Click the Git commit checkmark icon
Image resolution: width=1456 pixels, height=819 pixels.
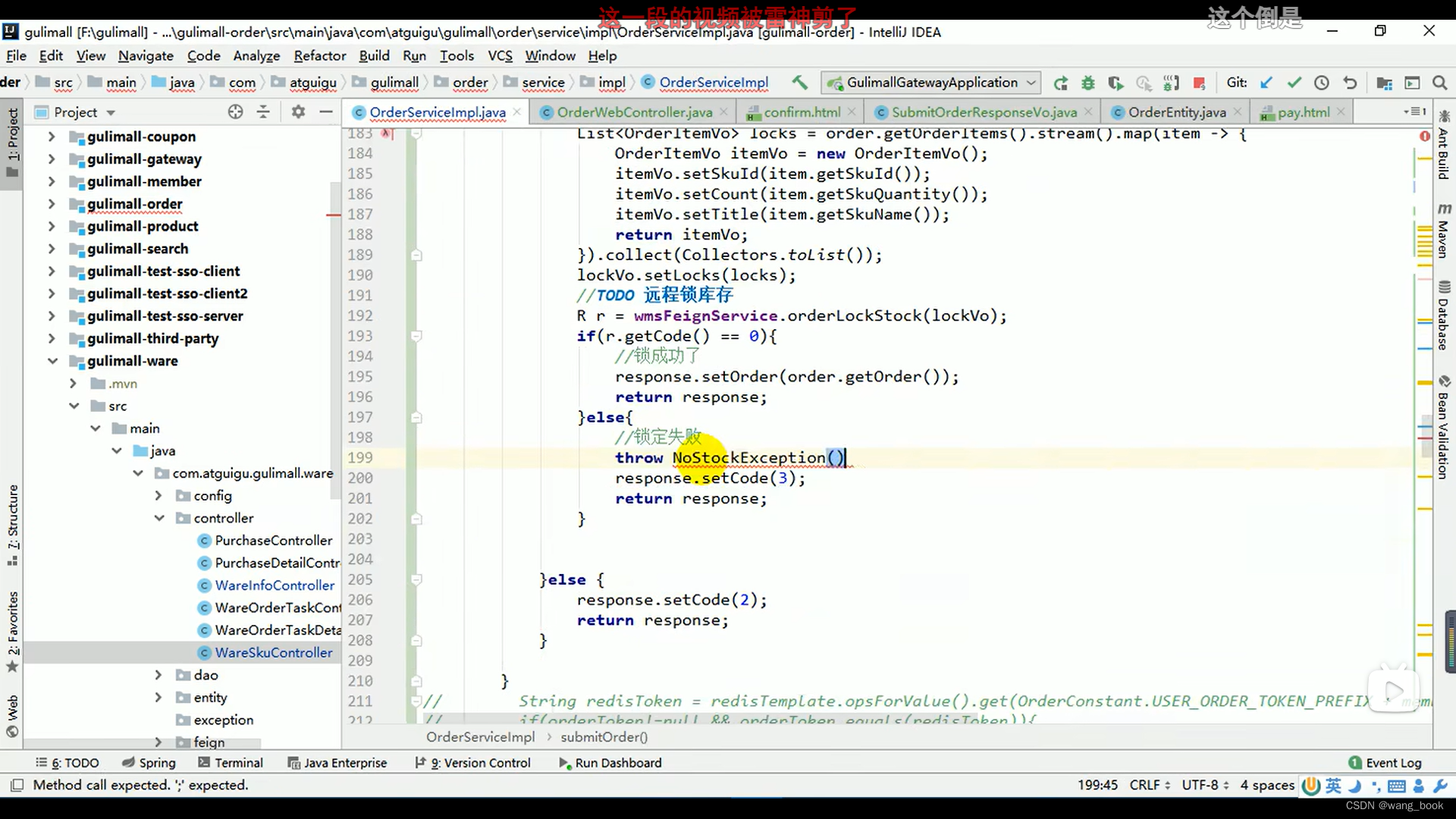1294,83
